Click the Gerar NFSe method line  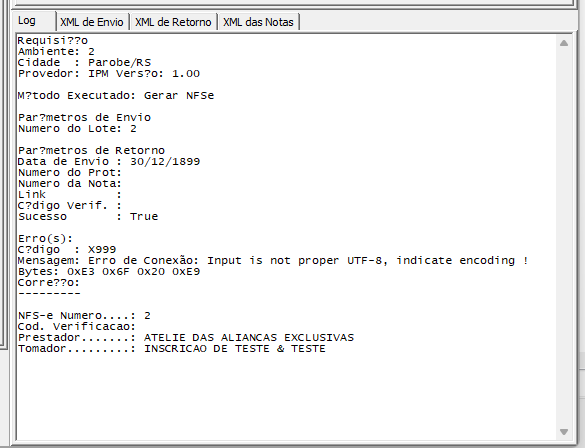pyautogui.click(x=116, y=95)
